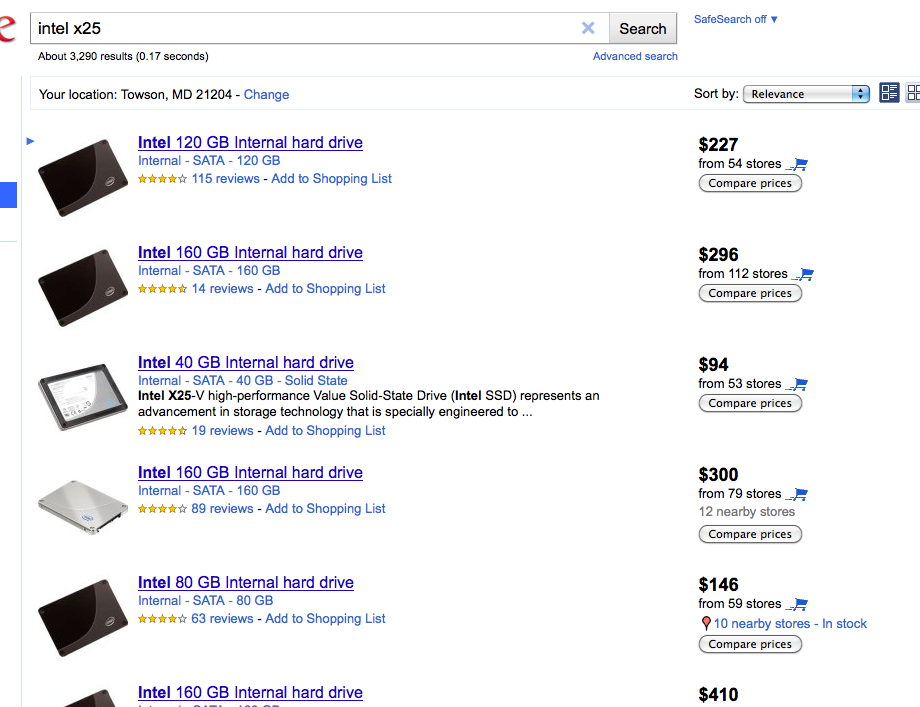
Task: Click the star rating beside 14 reviews
Action: [163, 289]
